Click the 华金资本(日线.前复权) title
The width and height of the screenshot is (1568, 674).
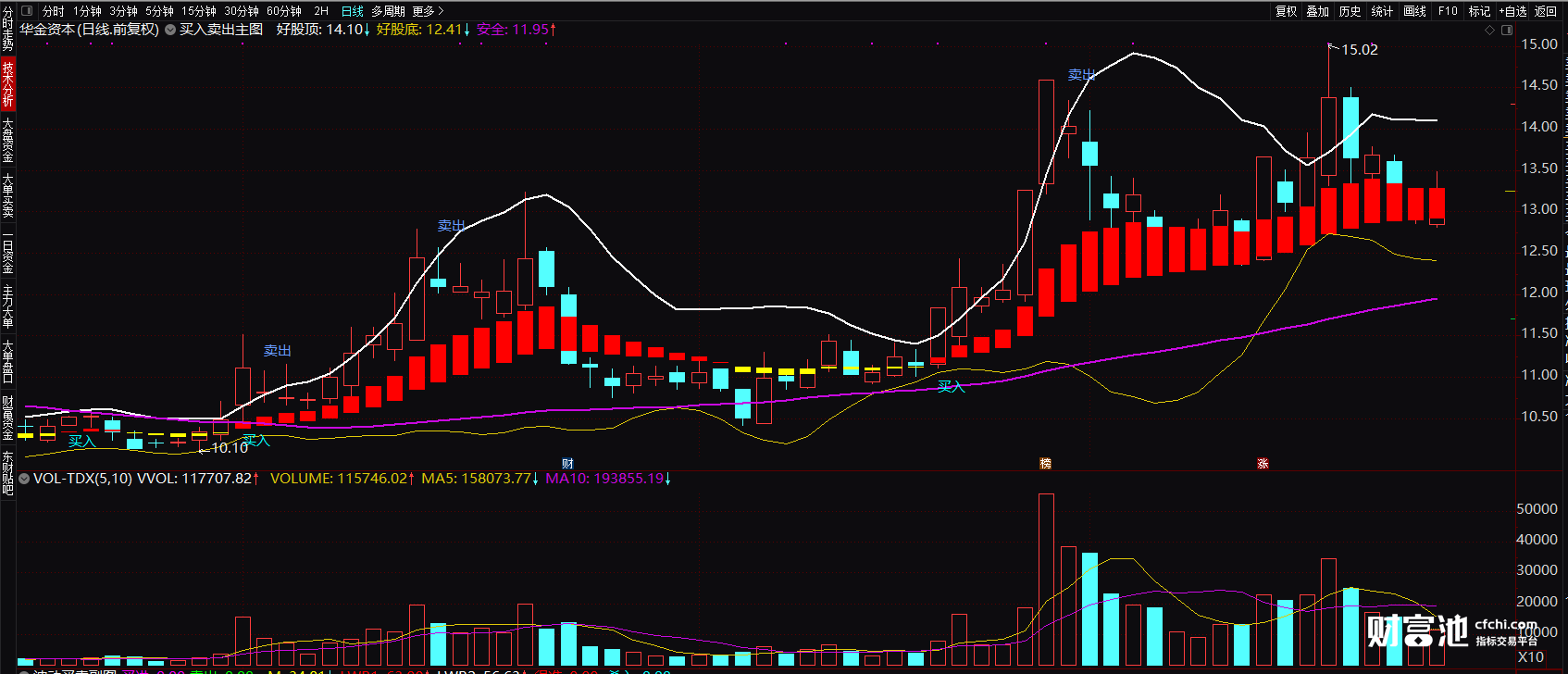click(x=90, y=30)
